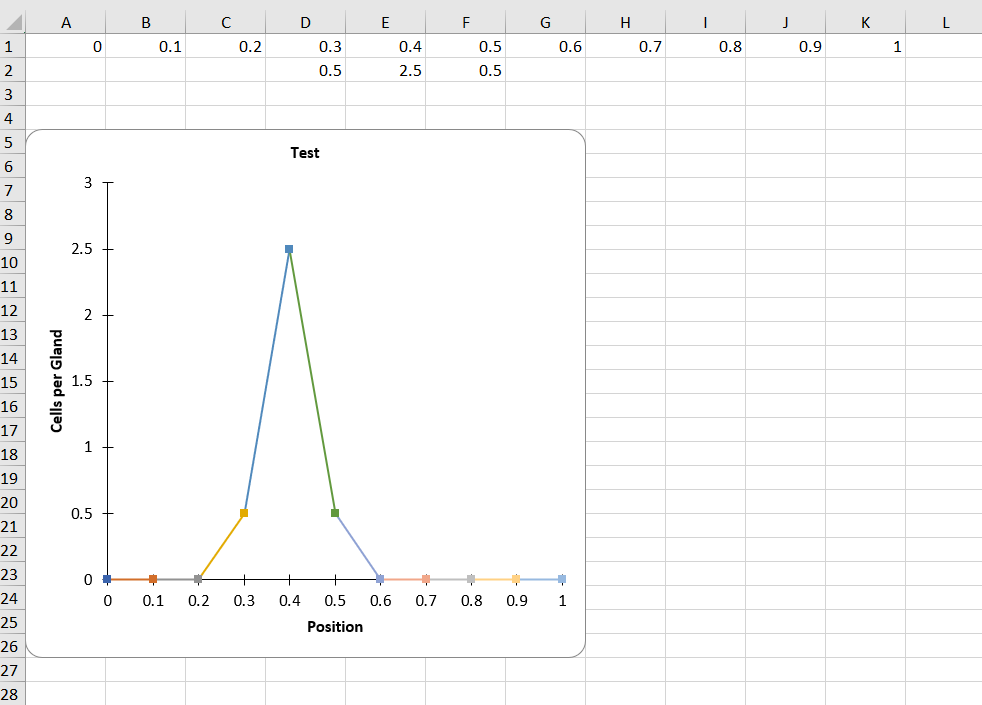Click the peak data marker at 2.5

click(289, 249)
